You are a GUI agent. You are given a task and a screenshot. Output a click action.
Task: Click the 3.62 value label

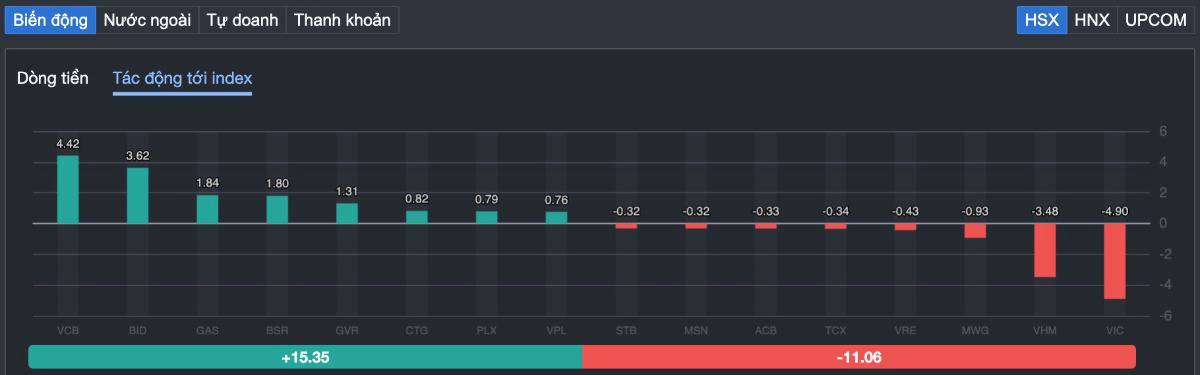(x=138, y=156)
